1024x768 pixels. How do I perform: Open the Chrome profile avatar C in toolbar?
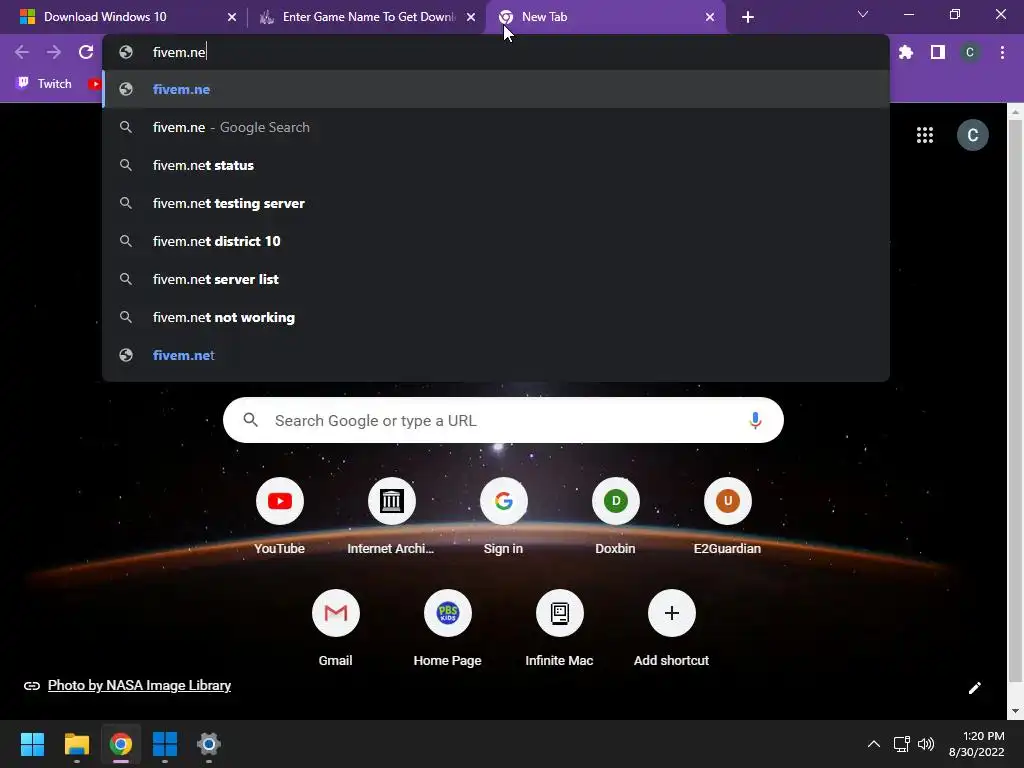click(x=970, y=52)
